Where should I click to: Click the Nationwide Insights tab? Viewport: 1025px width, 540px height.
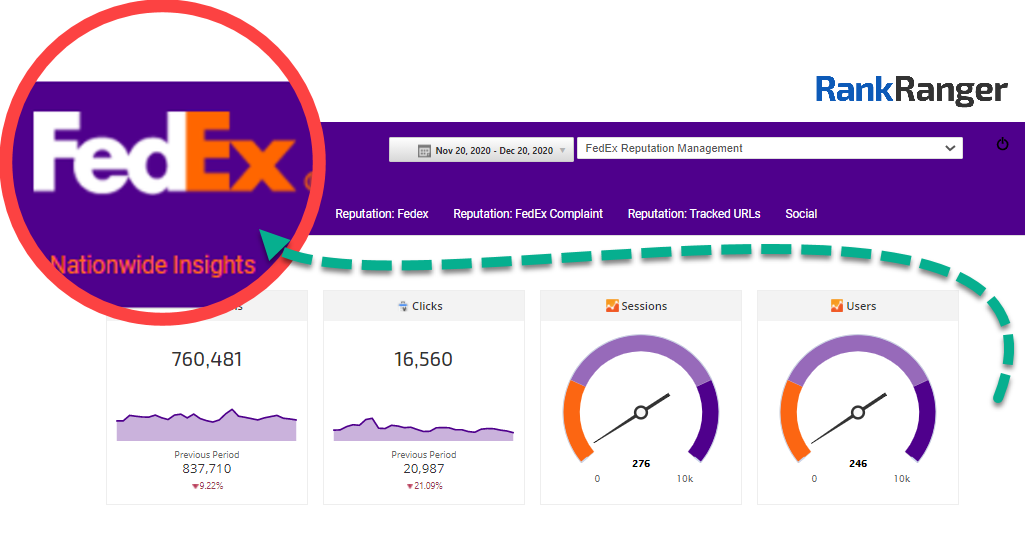coord(153,265)
